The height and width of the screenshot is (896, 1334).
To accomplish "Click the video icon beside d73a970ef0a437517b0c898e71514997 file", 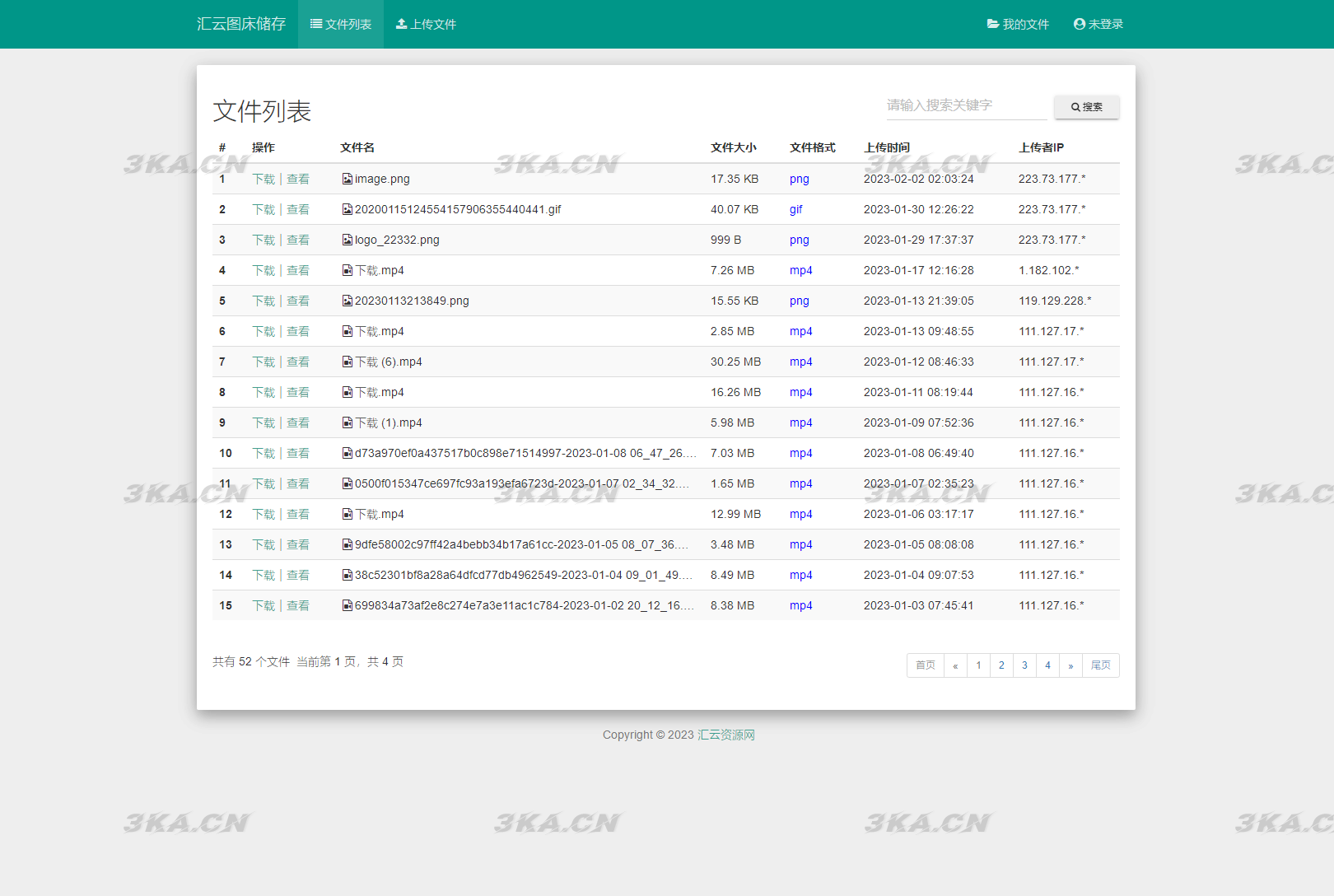I will tap(347, 453).
